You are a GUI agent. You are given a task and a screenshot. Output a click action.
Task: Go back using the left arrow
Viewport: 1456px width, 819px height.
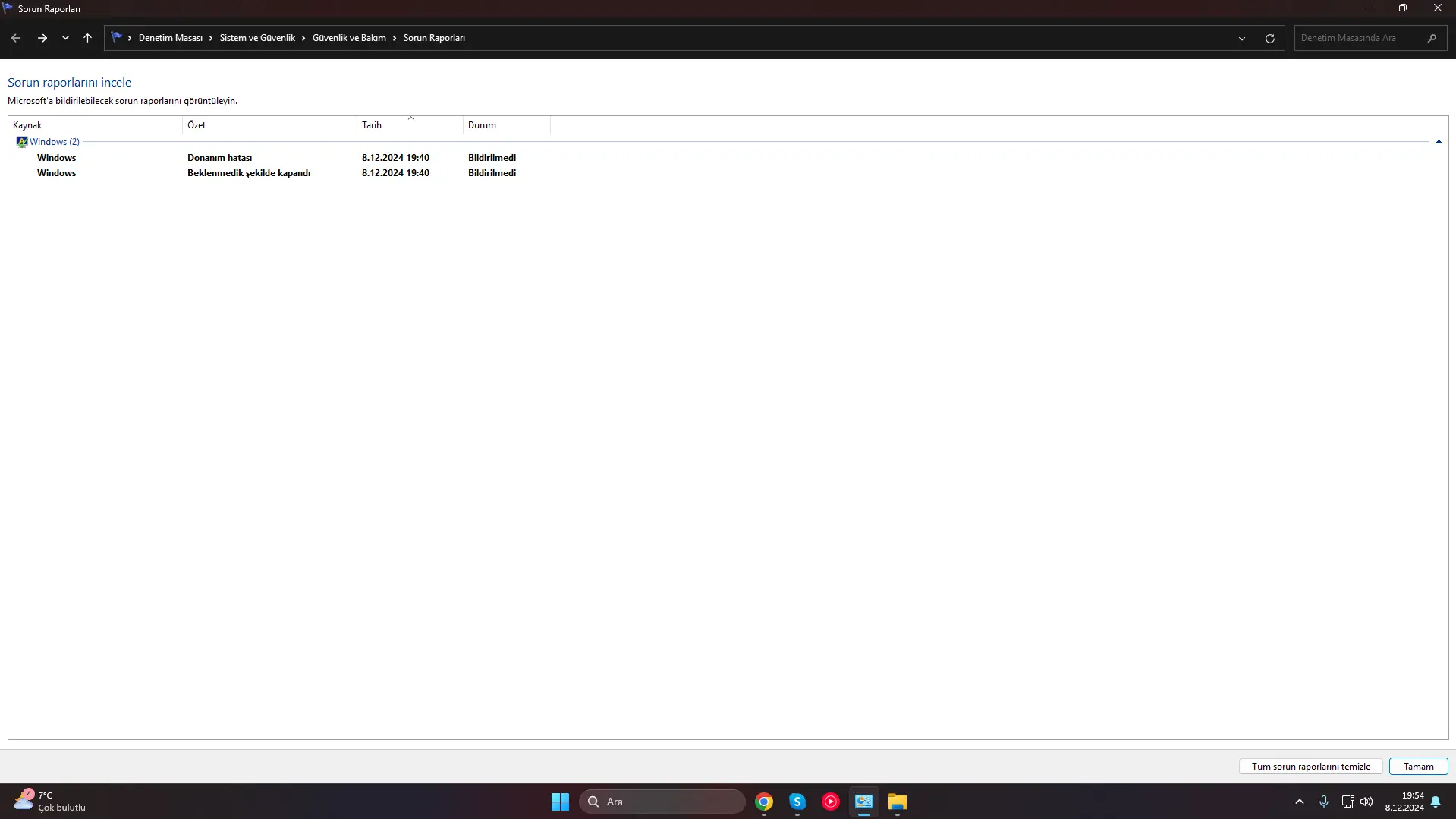(x=16, y=38)
